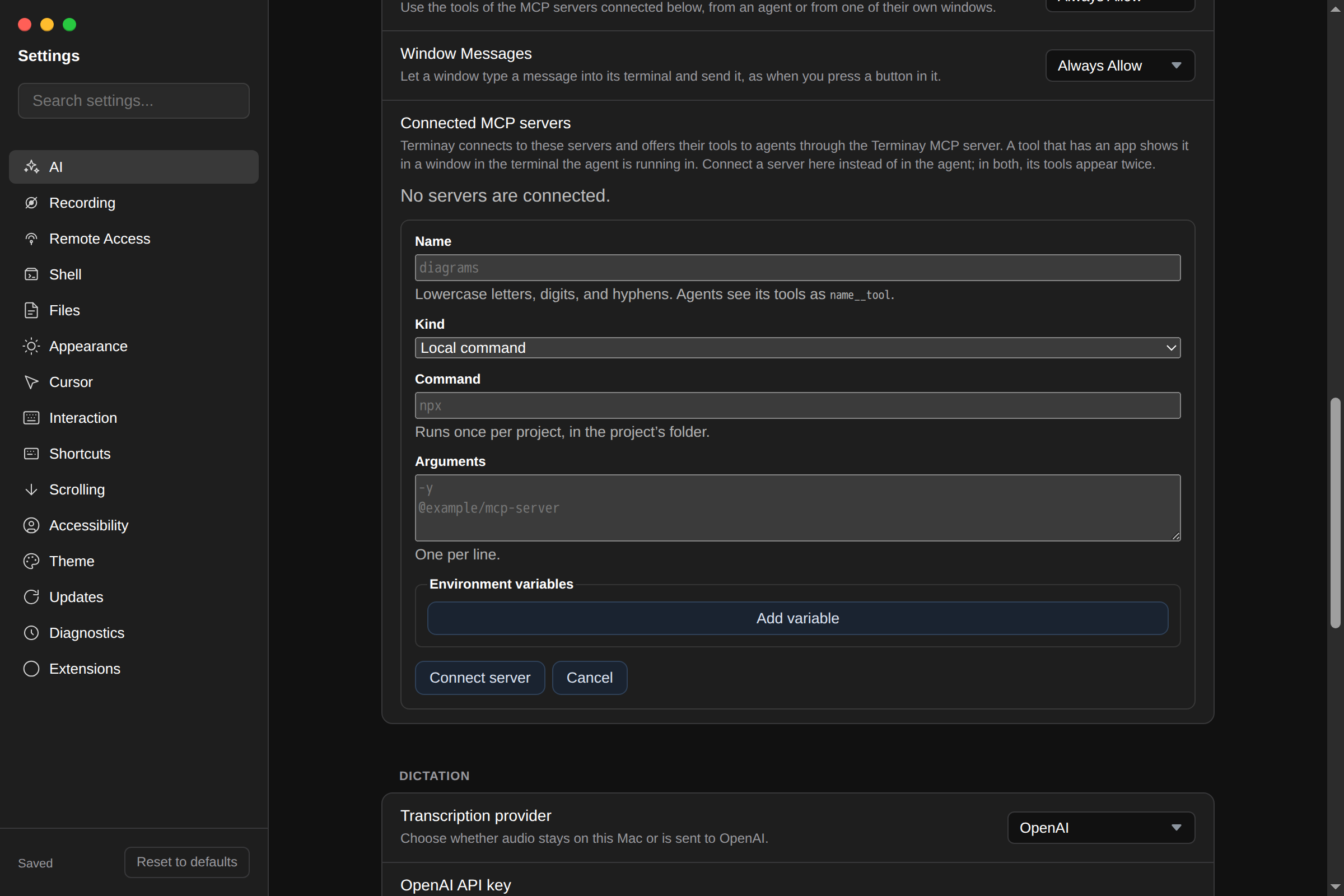Click the Files document icon
This screenshot has height=896, width=1344.
pos(31,310)
